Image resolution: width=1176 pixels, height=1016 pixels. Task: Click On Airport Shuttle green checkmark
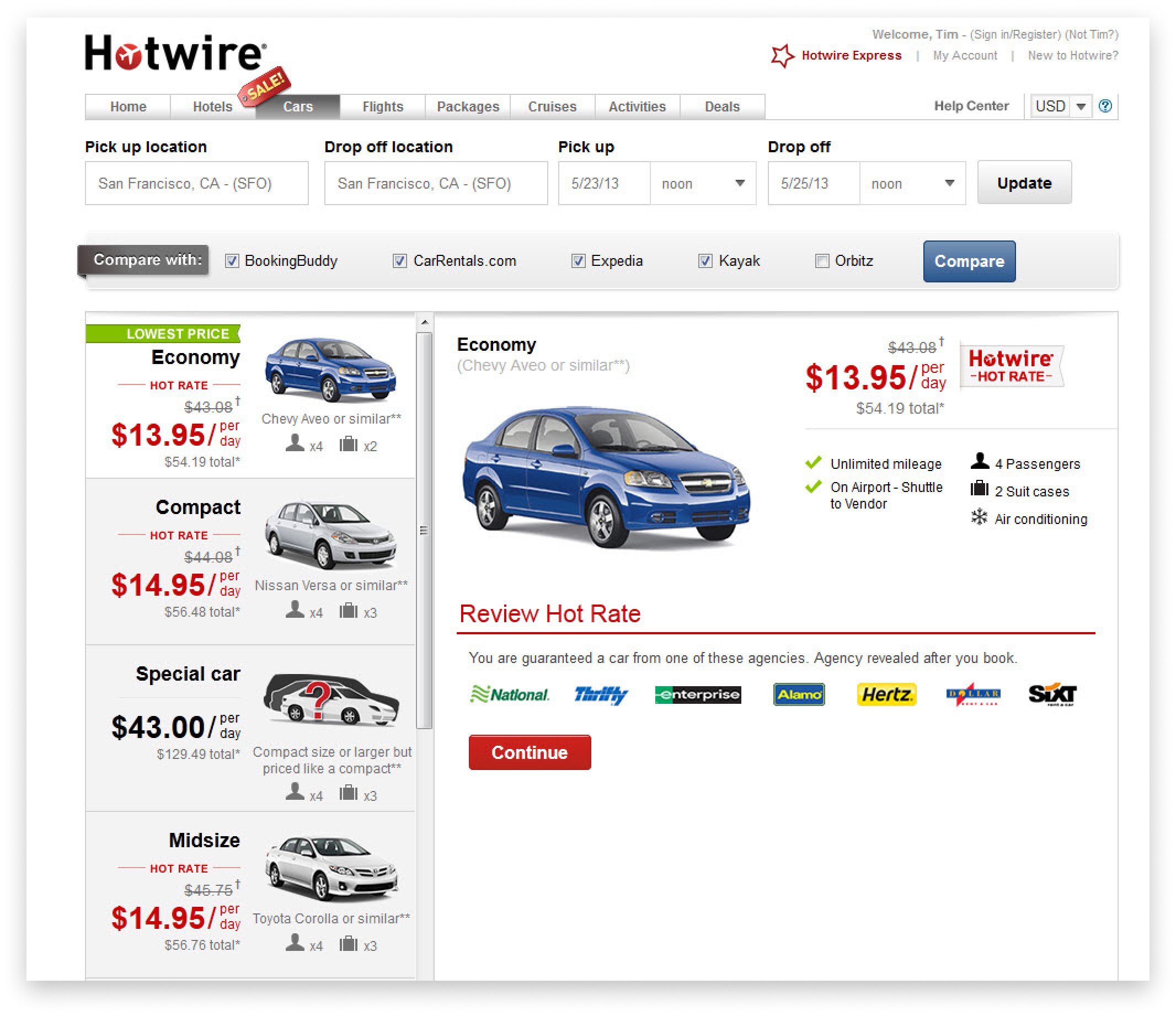coord(813,486)
